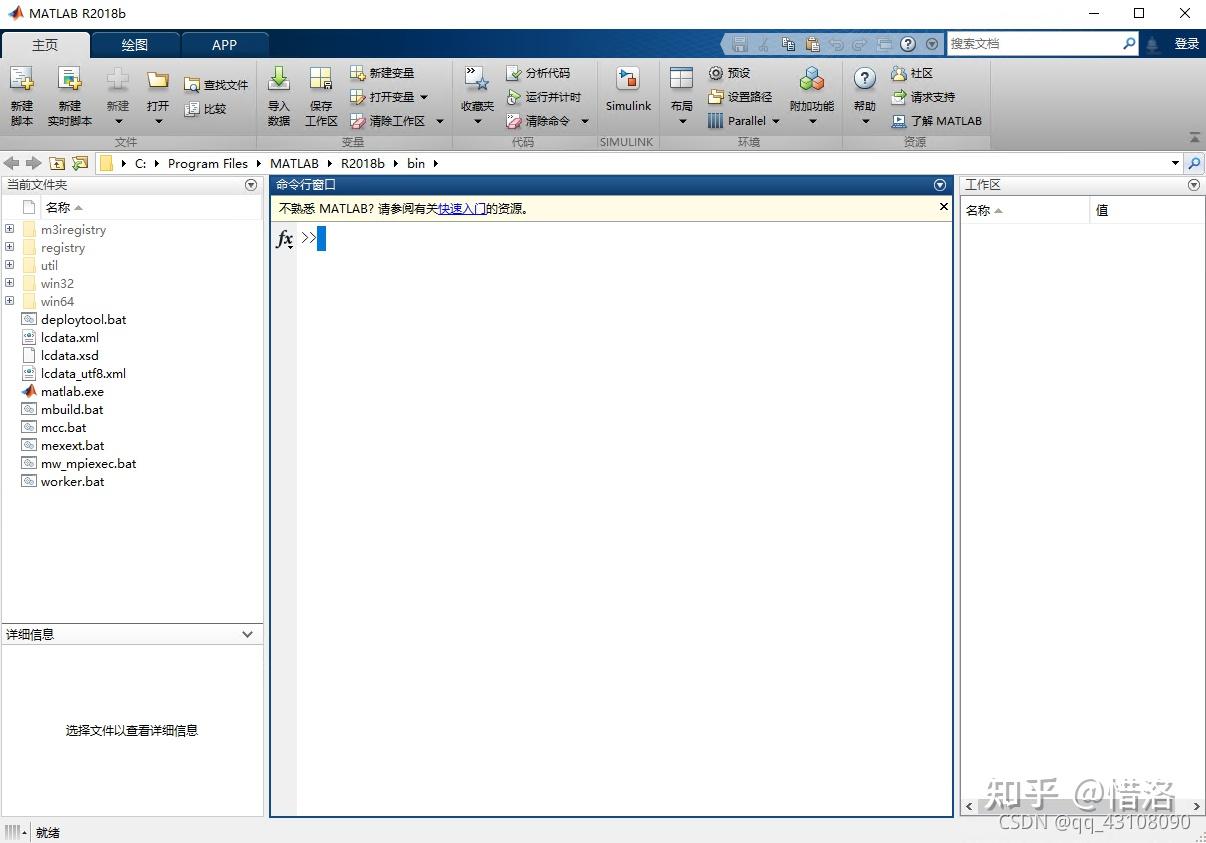
Task: Switch to the 绘图 (Plots) tab
Action: pos(135,44)
